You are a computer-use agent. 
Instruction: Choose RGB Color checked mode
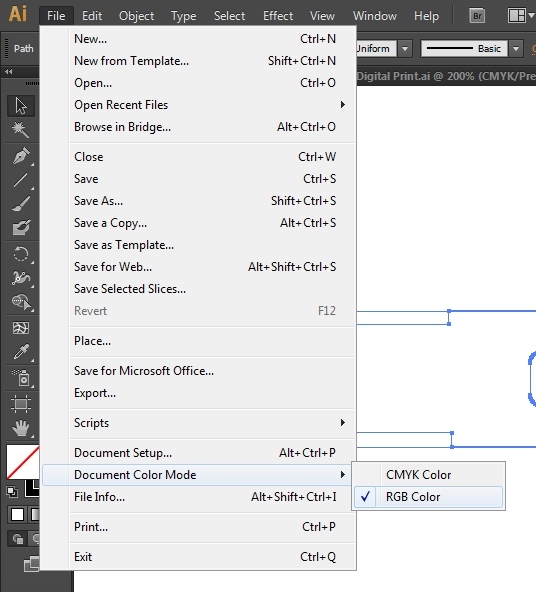tap(428, 497)
